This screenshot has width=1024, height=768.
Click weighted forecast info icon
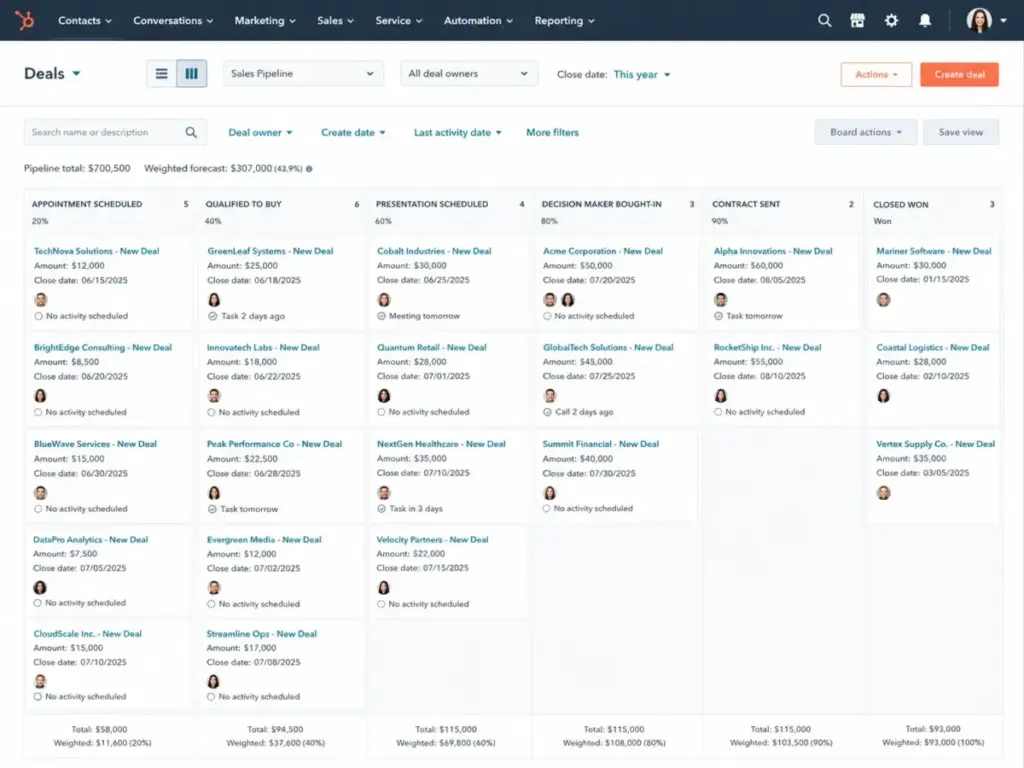[x=310, y=168]
